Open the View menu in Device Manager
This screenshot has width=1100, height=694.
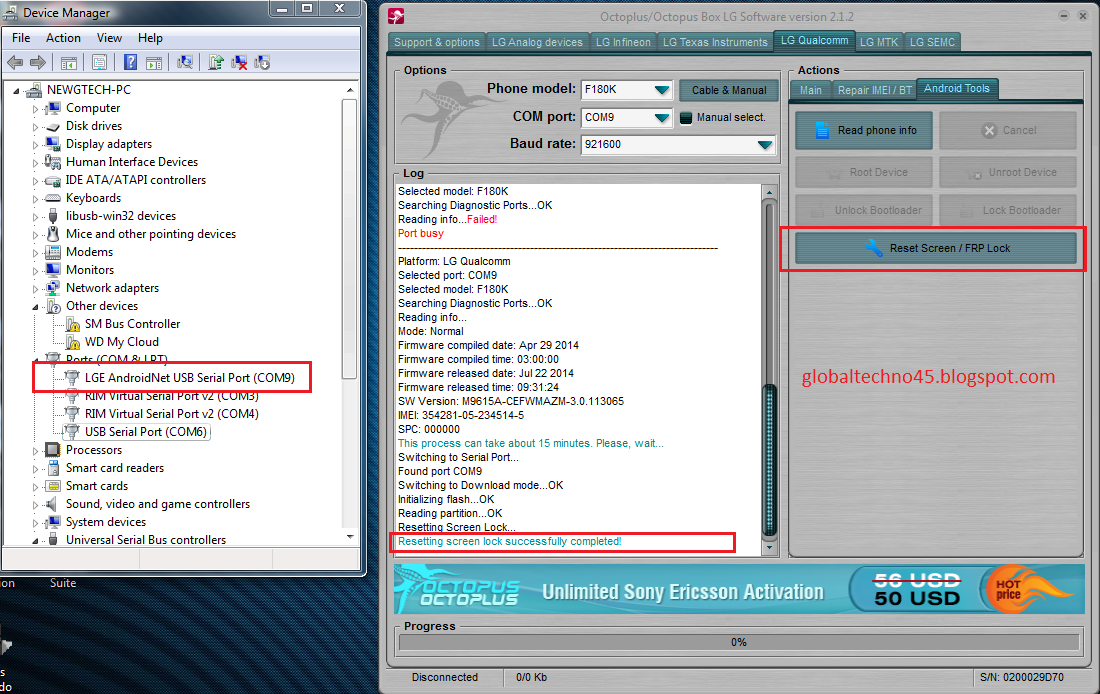pyautogui.click(x=109, y=38)
